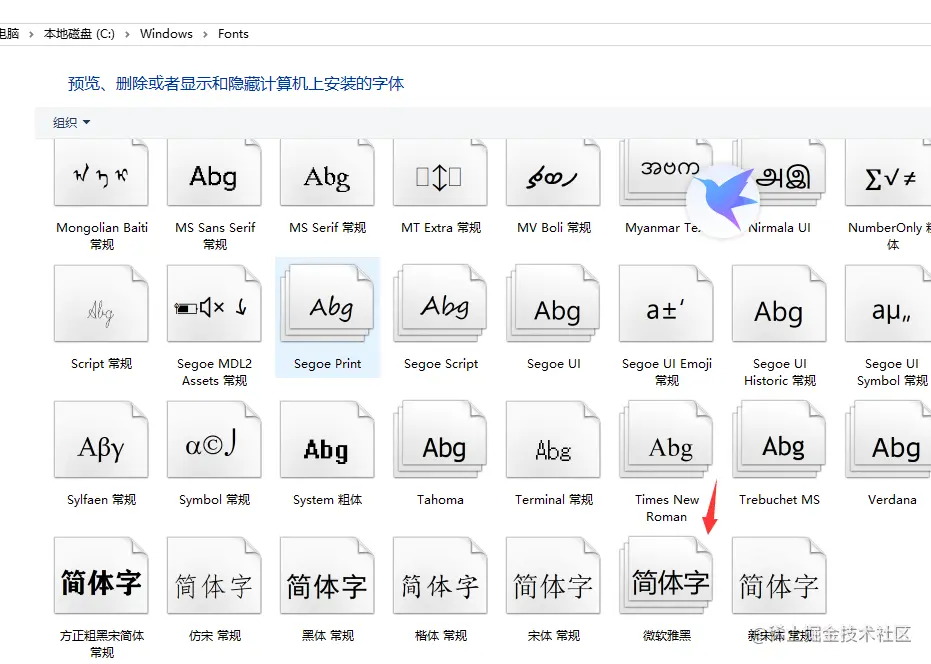Select the MS Serif font icon
The height and width of the screenshot is (664, 931).
[x=327, y=173]
